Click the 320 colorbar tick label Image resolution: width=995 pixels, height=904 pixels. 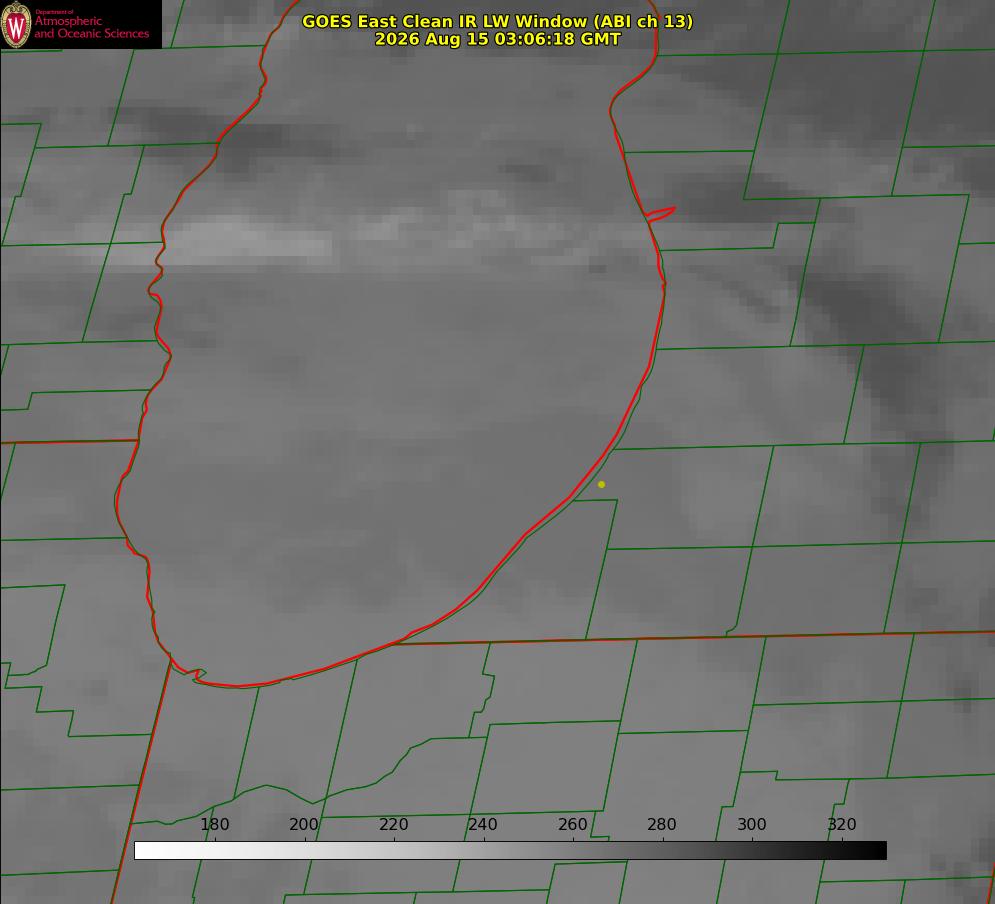[842, 824]
